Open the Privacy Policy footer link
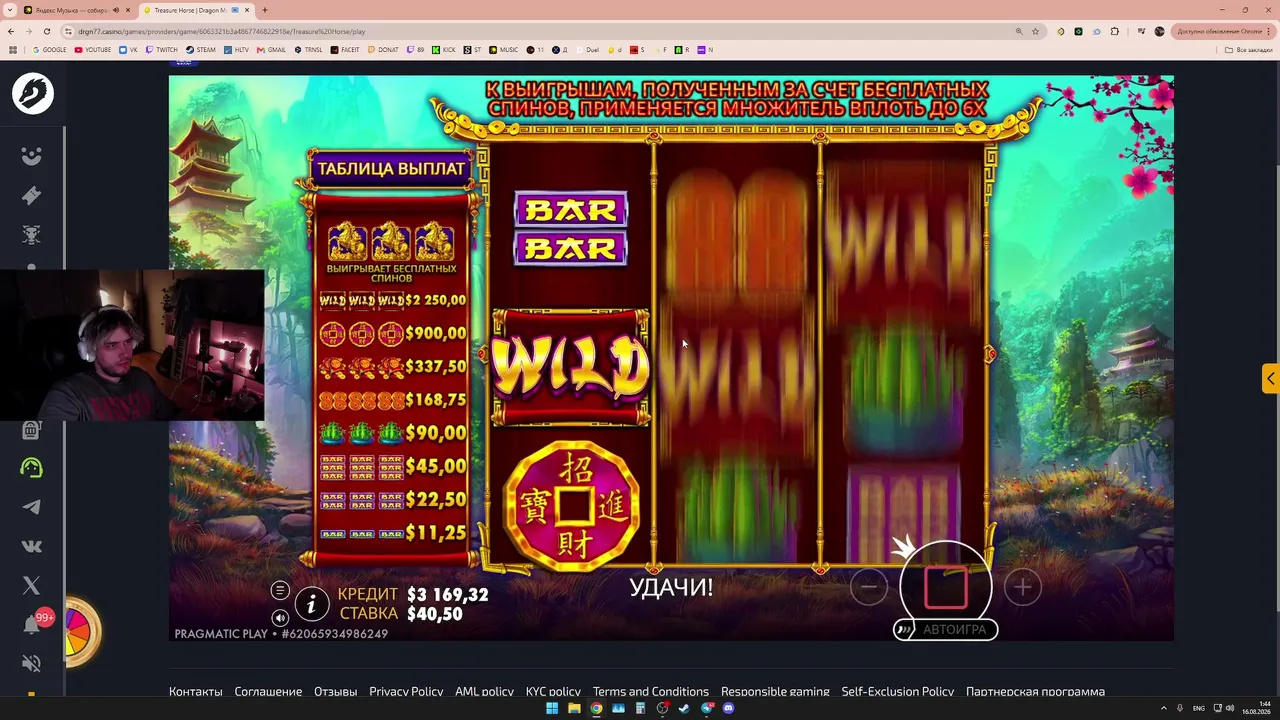The image size is (1280, 720). point(406,691)
